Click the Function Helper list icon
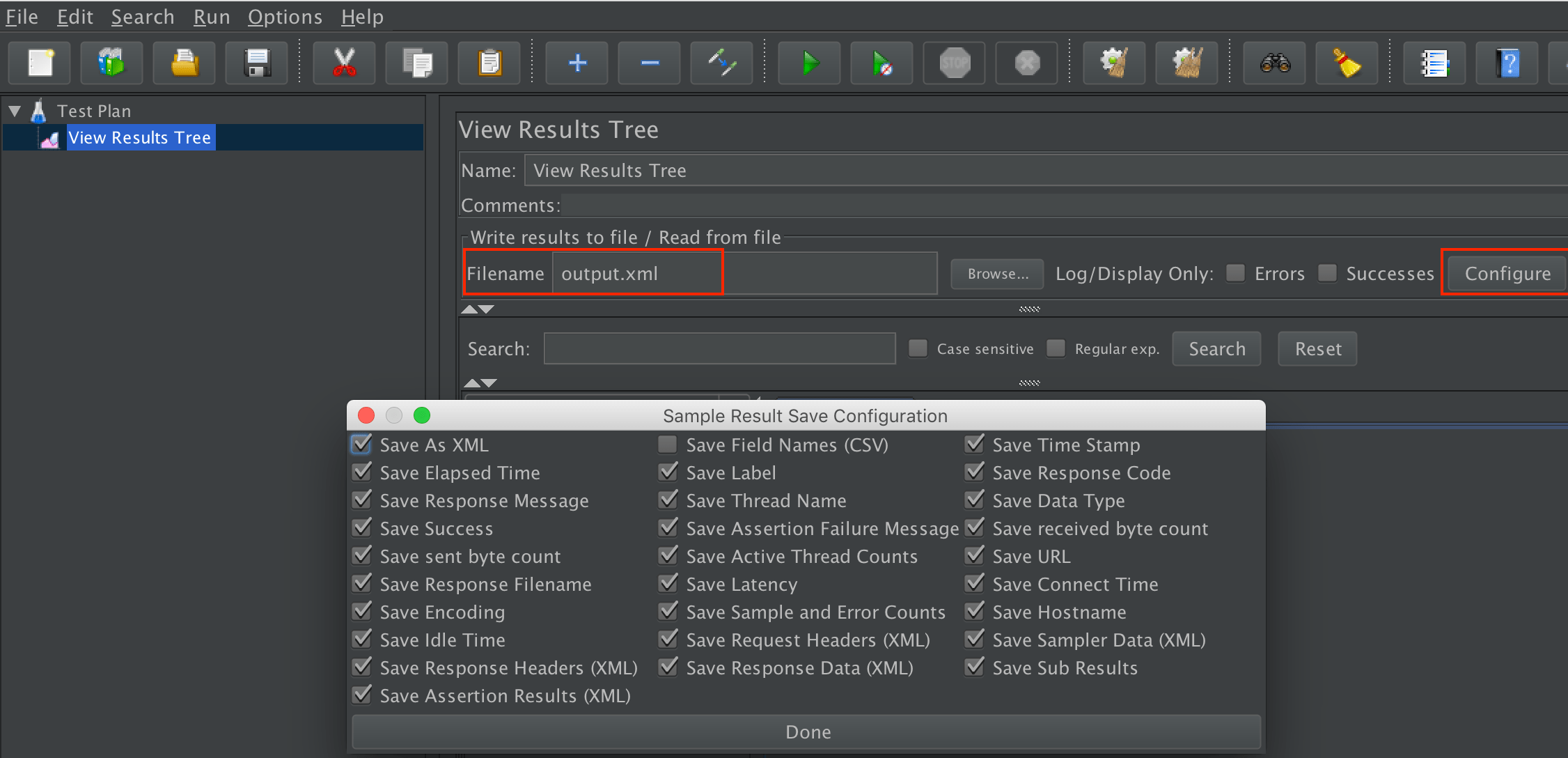1568x758 pixels. coord(1434,63)
